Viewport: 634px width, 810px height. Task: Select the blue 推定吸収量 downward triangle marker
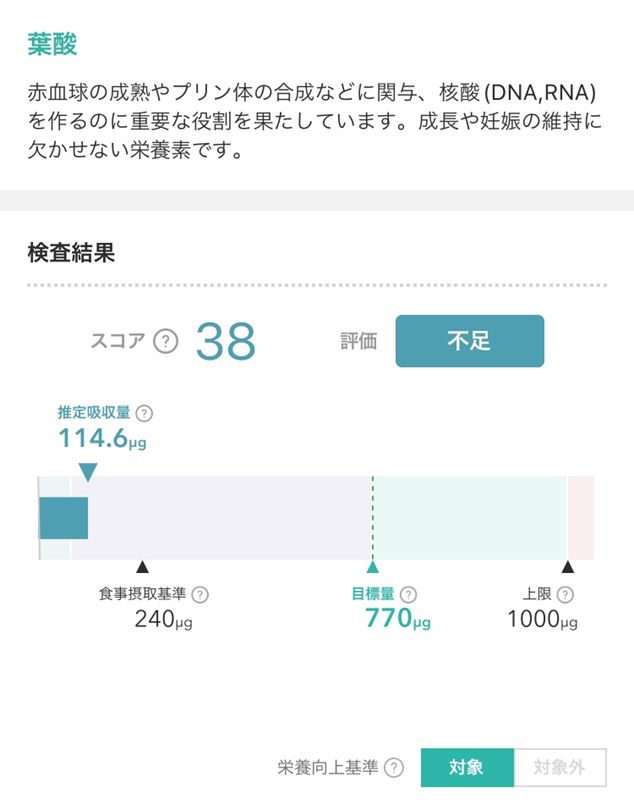[x=88, y=473]
